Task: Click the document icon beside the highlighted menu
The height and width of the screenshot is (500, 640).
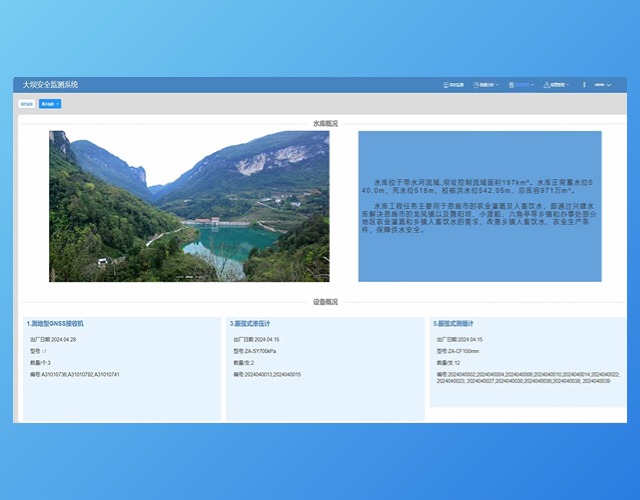Action: coord(511,85)
